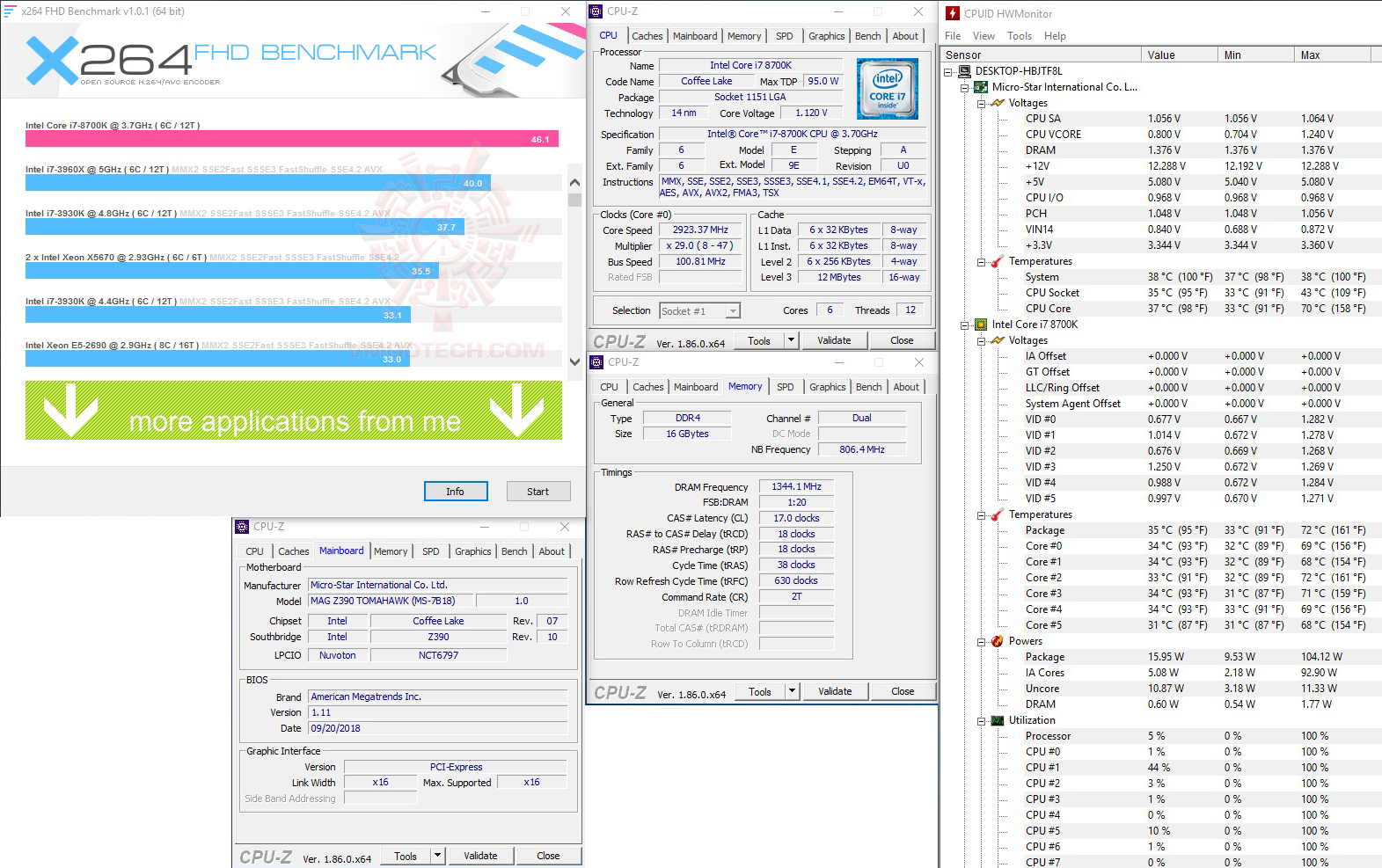Viewport: 1382px width, 868px height.
Task: Collapse the motherboard Voltages group
Action: click(x=982, y=104)
